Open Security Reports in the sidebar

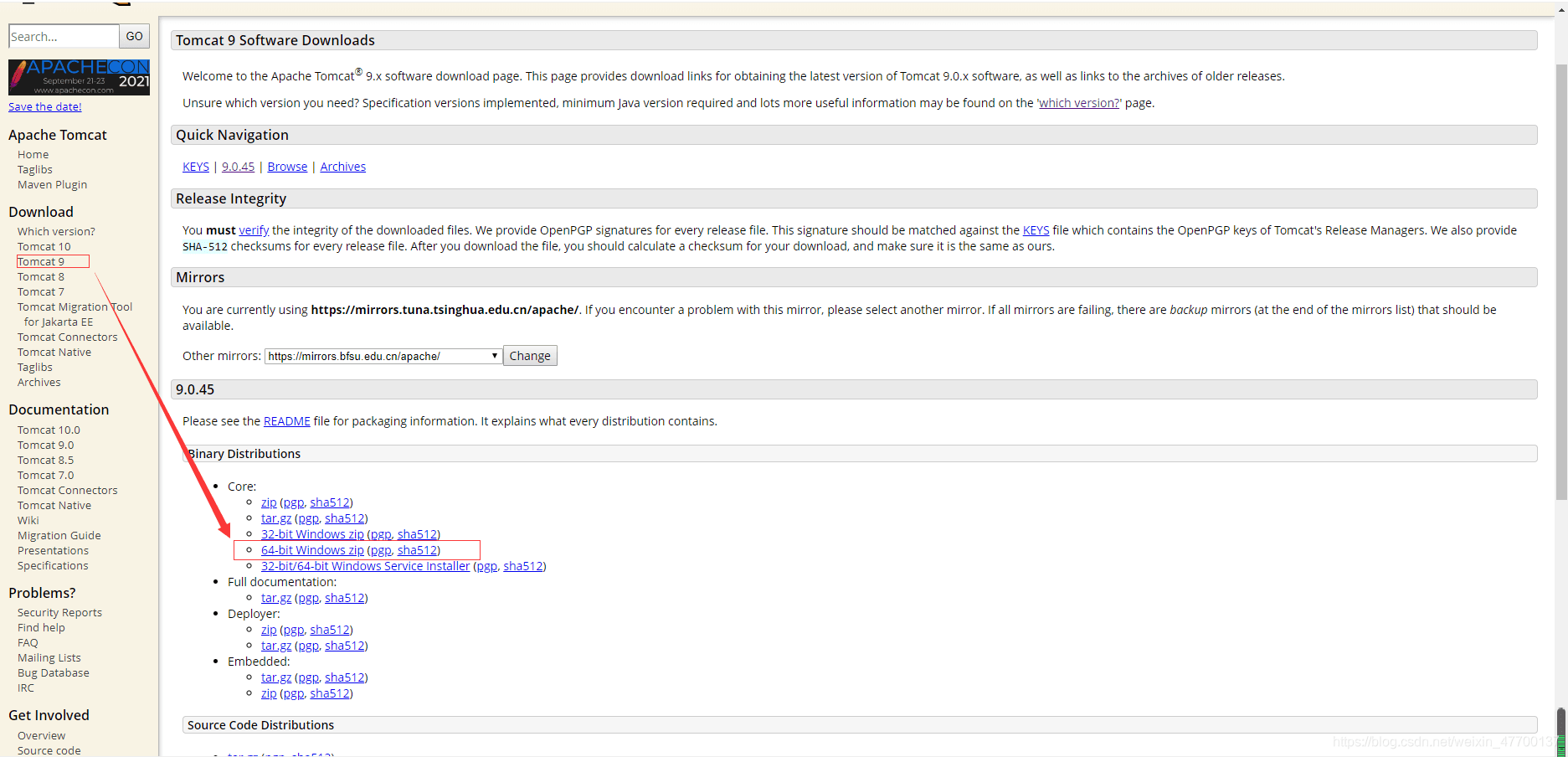[59, 612]
